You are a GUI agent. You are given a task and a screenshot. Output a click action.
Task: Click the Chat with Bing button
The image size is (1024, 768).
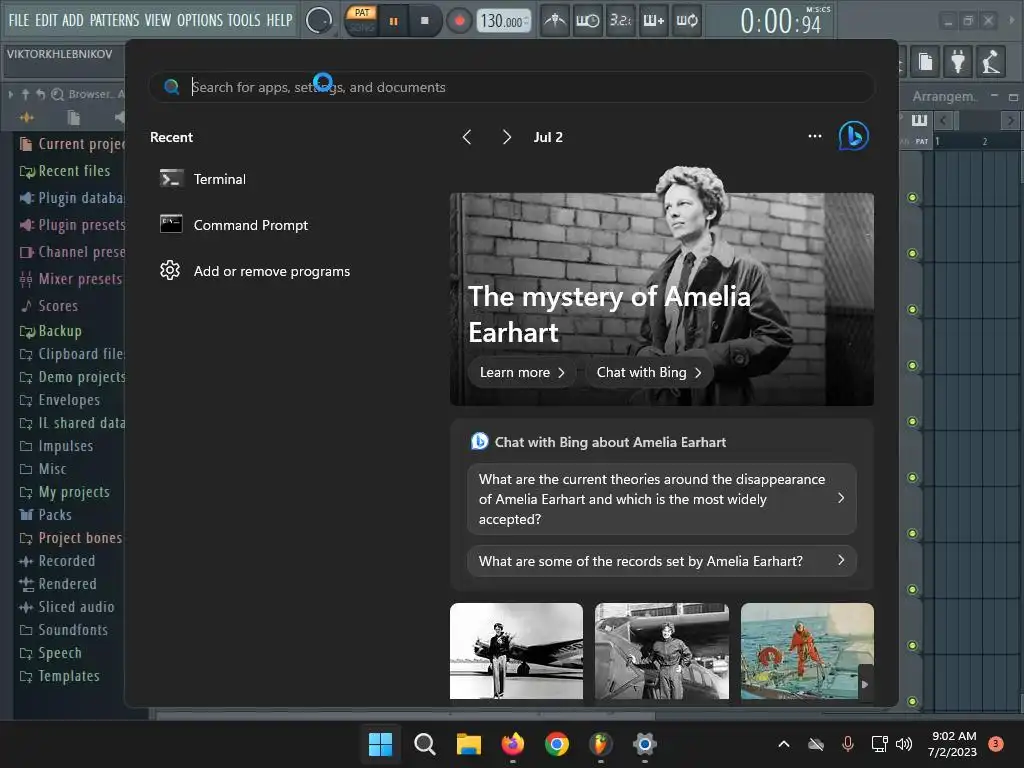click(x=649, y=372)
